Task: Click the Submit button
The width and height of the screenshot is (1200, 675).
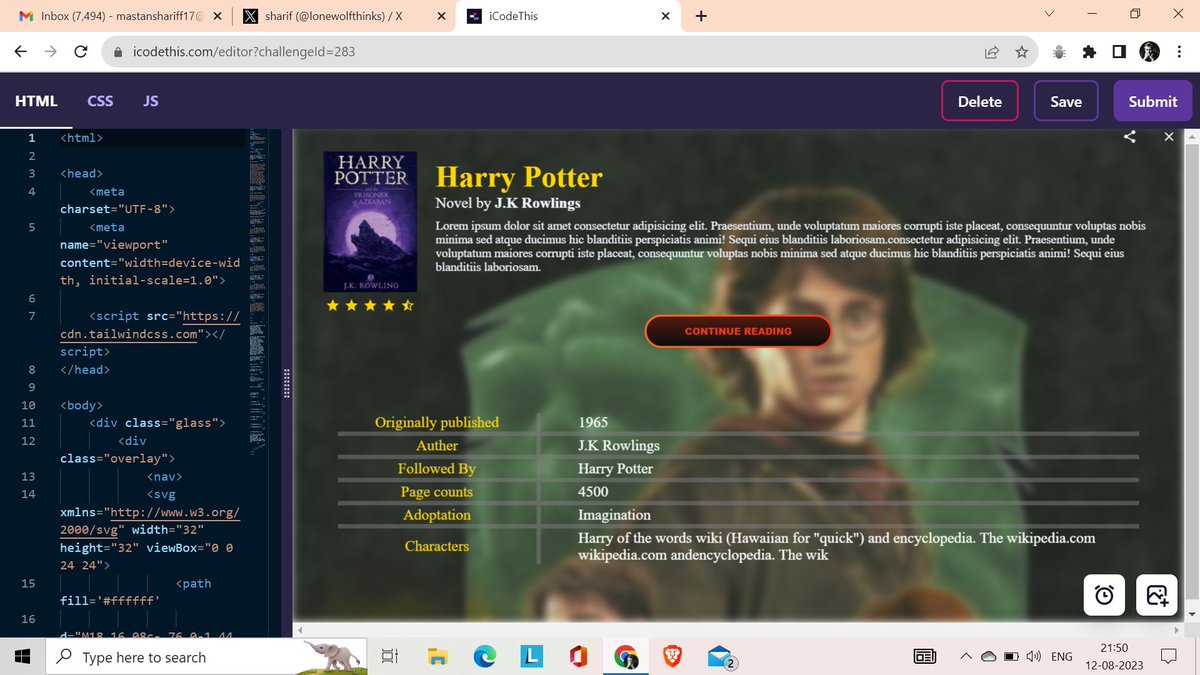Action: coord(1153,101)
